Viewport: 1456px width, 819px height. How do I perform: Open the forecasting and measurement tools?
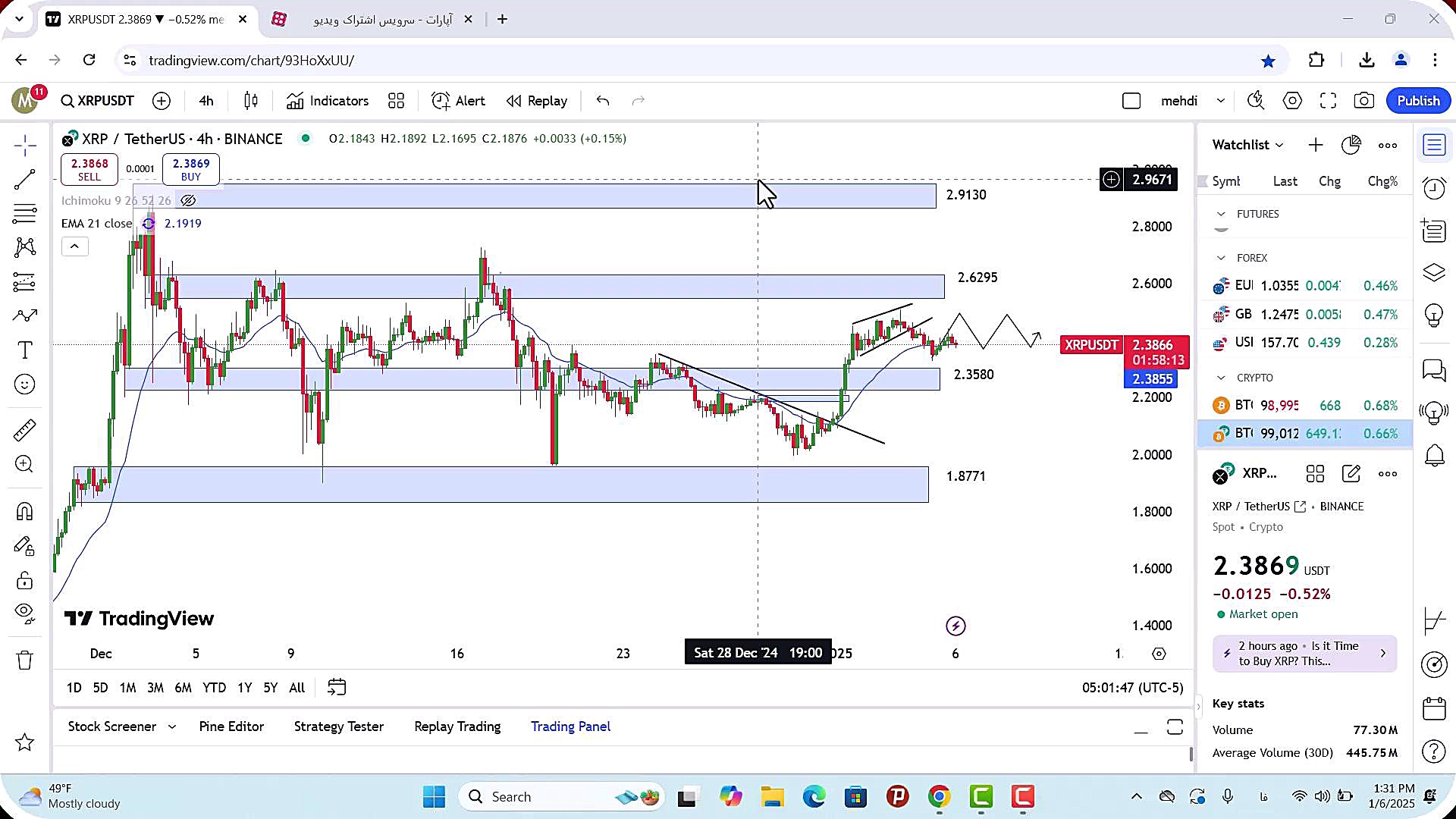click(25, 282)
